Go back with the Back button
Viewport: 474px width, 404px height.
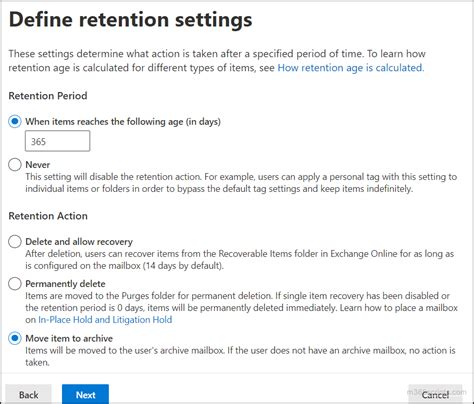tap(28, 395)
